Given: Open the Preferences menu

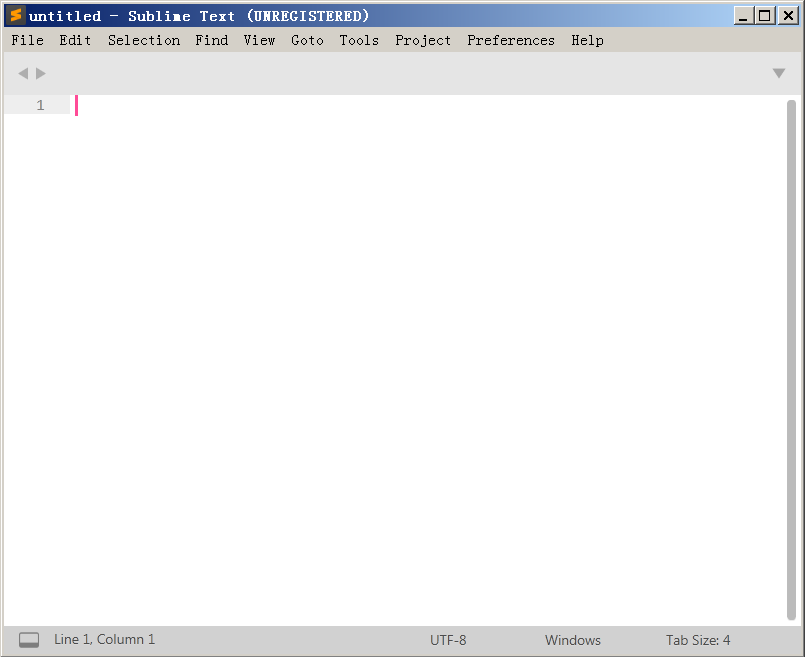Looking at the screenshot, I should tap(511, 40).
